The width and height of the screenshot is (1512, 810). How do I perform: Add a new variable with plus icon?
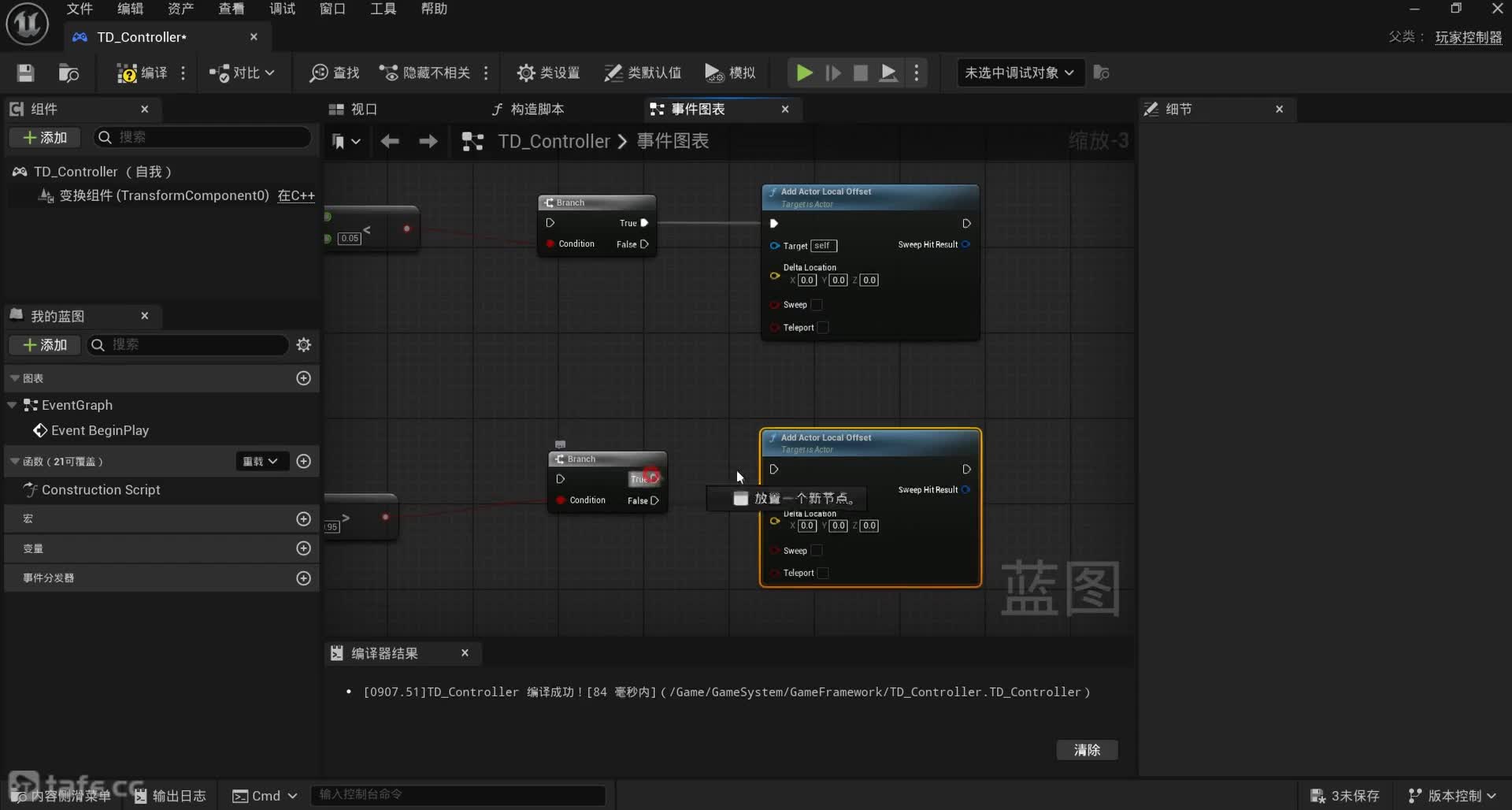(303, 548)
